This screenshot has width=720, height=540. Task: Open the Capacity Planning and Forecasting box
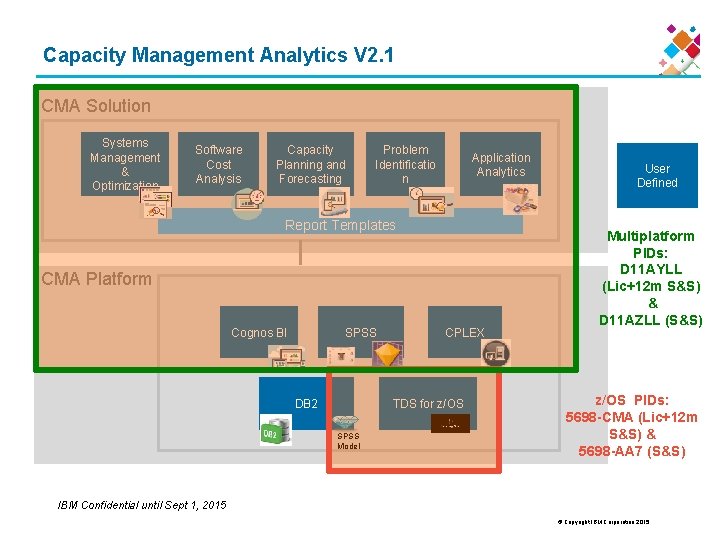[310, 164]
